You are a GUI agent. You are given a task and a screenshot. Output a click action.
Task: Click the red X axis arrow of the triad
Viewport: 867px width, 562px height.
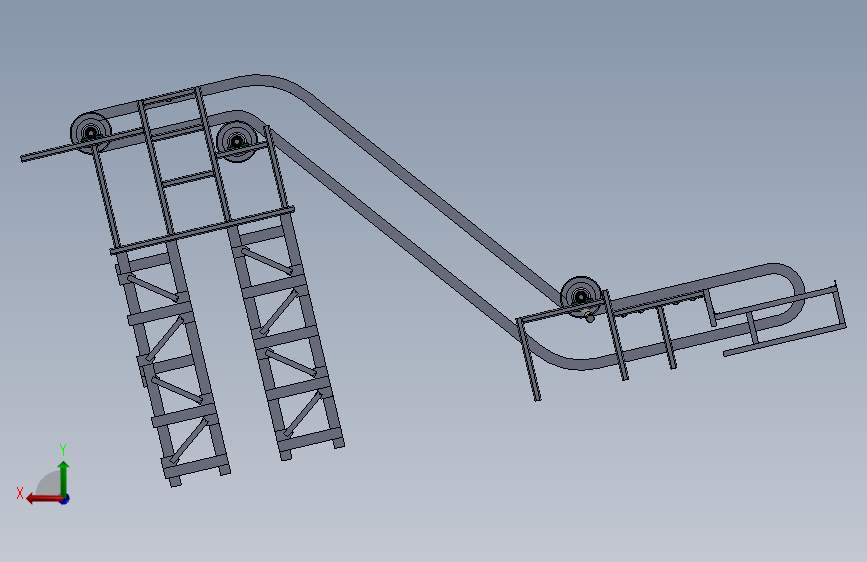(44, 499)
